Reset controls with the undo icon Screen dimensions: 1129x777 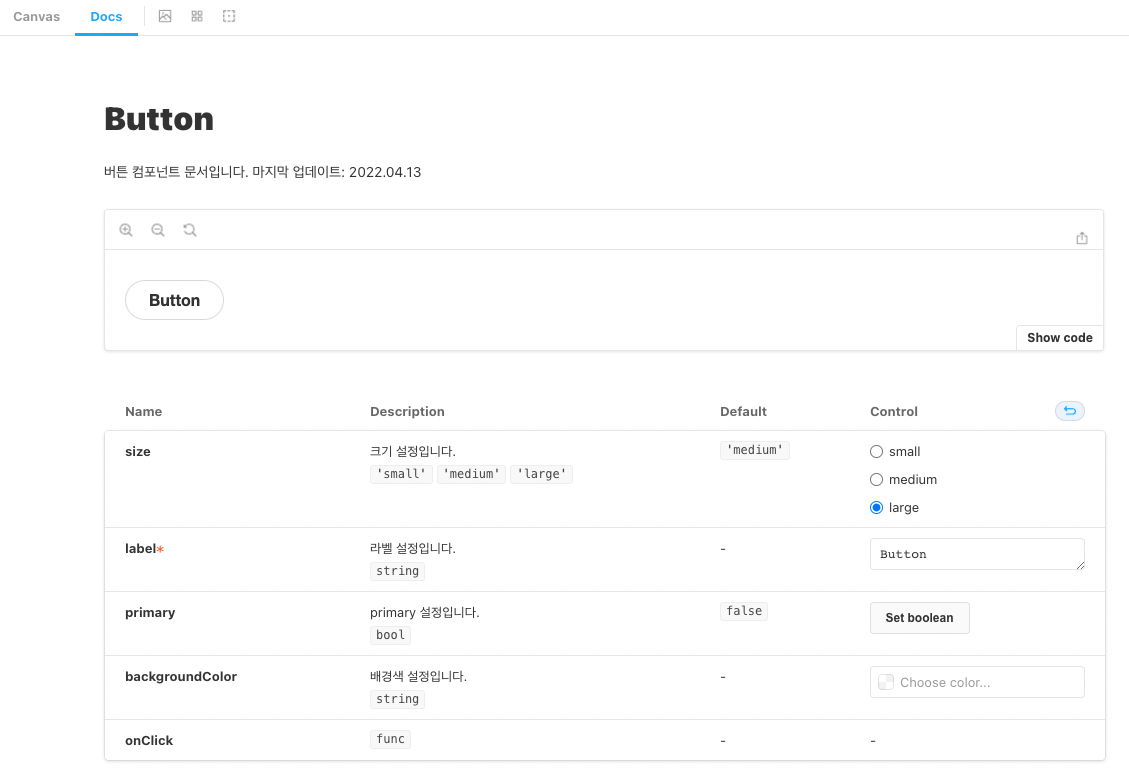pos(1070,410)
